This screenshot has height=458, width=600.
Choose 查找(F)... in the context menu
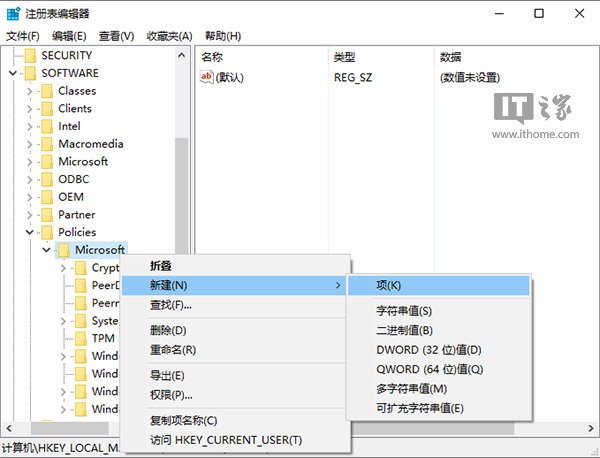tap(236, 305)
